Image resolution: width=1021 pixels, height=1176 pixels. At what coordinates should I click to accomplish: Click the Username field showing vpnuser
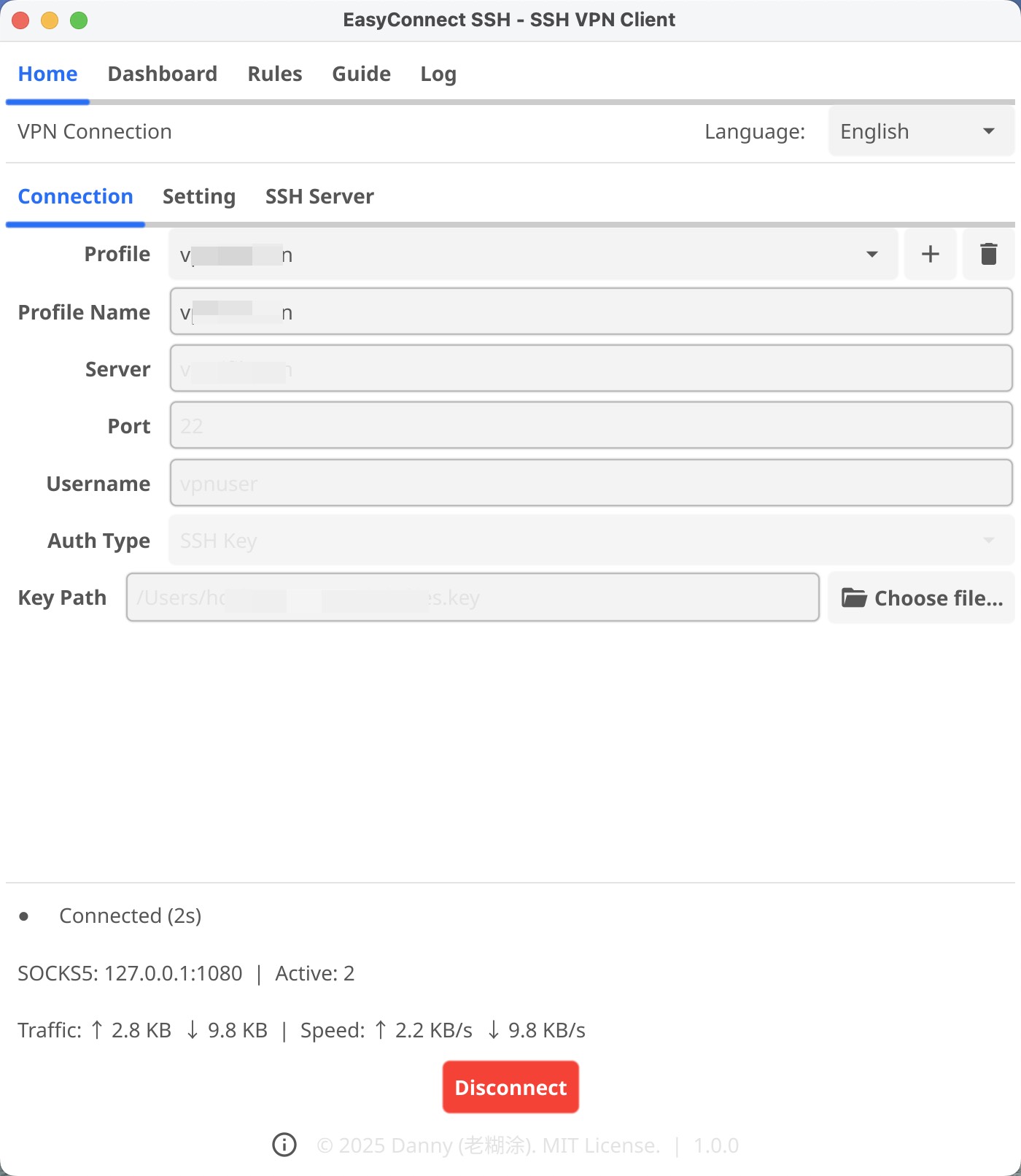coord(591,483)
